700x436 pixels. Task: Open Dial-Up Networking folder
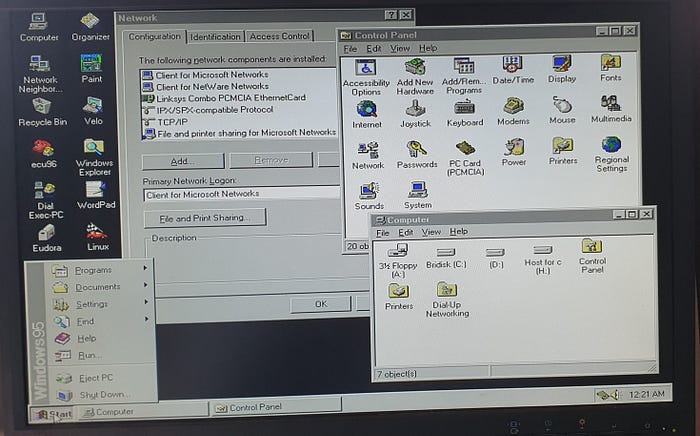(447, 299)
